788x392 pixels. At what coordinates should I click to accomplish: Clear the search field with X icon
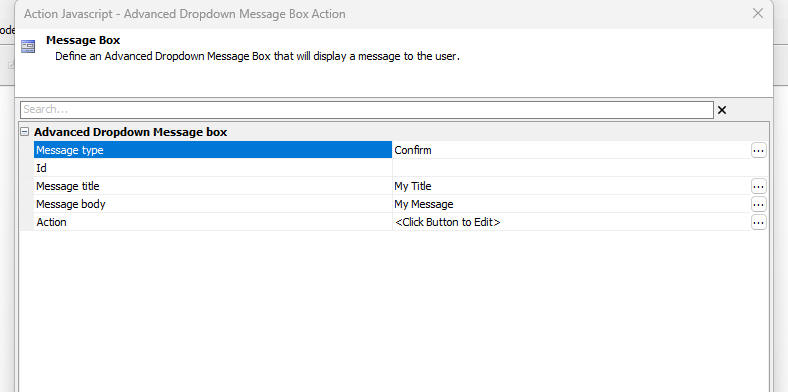click(722, 110)
